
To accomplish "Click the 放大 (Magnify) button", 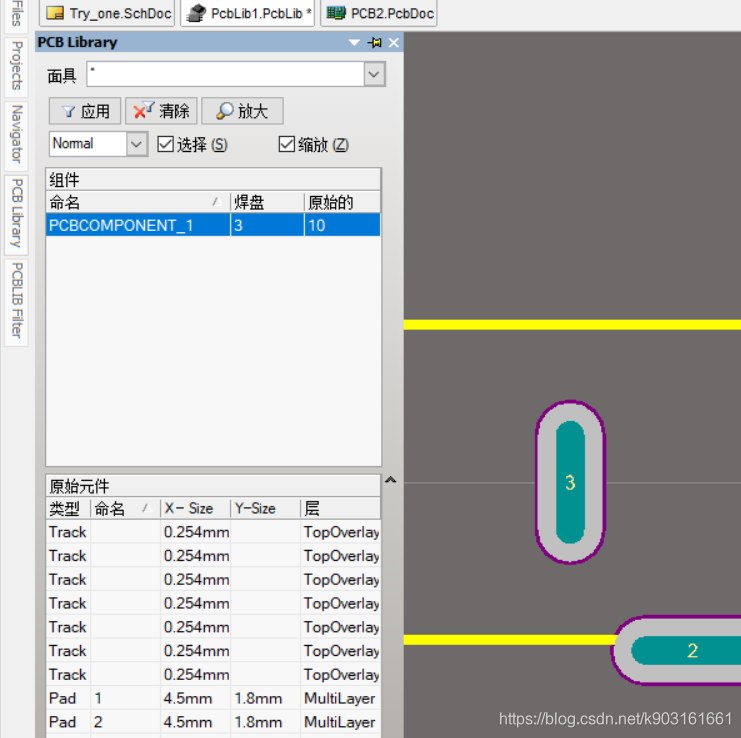I will [x=242, y=111].
